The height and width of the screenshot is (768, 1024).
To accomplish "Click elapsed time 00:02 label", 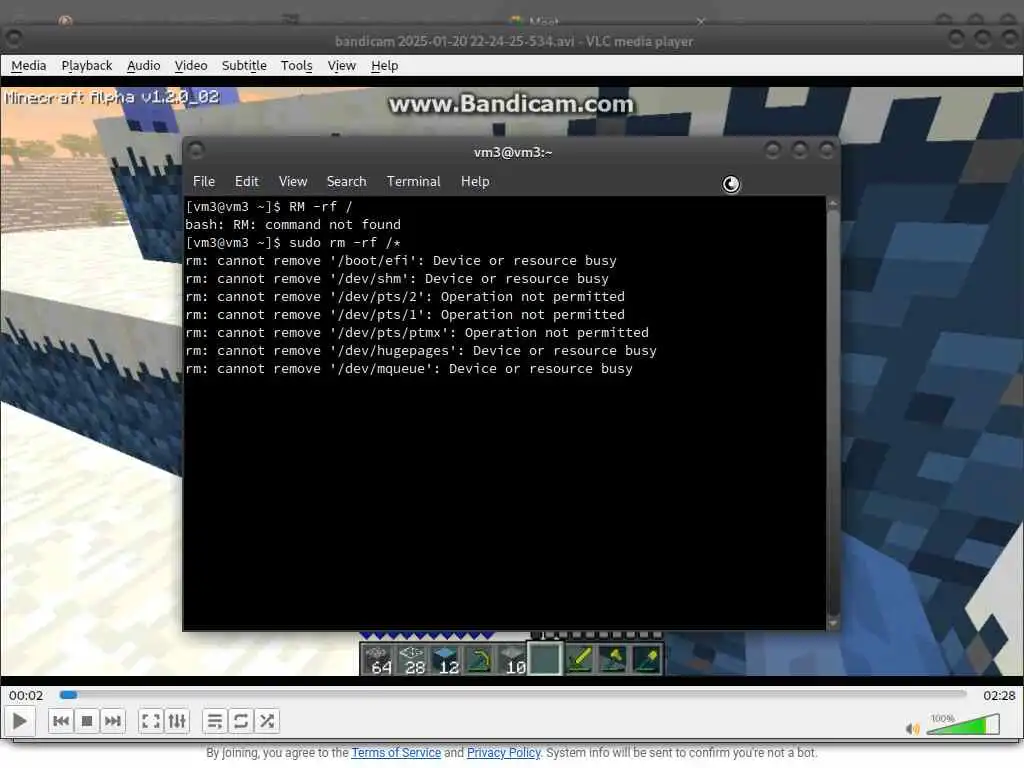I will pyautogui.click(x=26, y=696).
